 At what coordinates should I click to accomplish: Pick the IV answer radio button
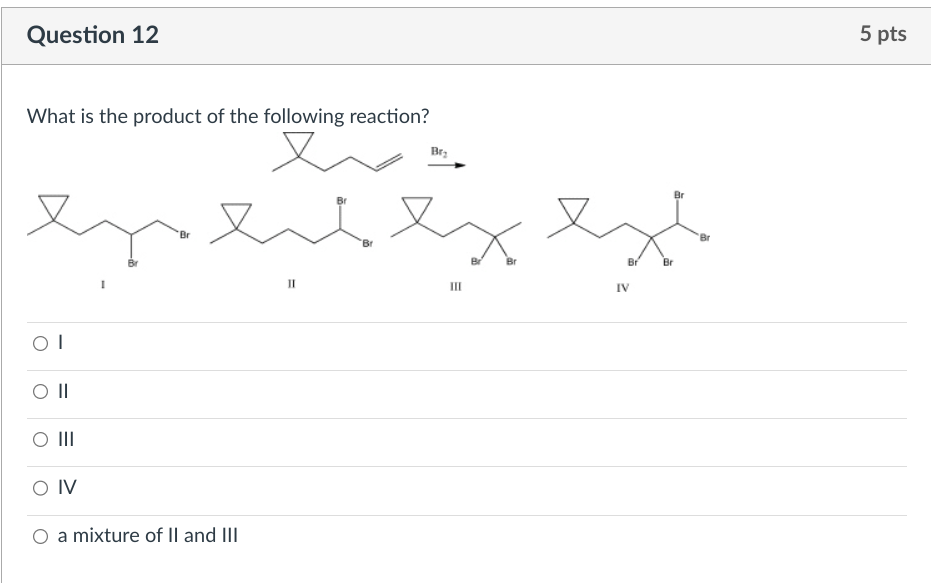point(40,488)
